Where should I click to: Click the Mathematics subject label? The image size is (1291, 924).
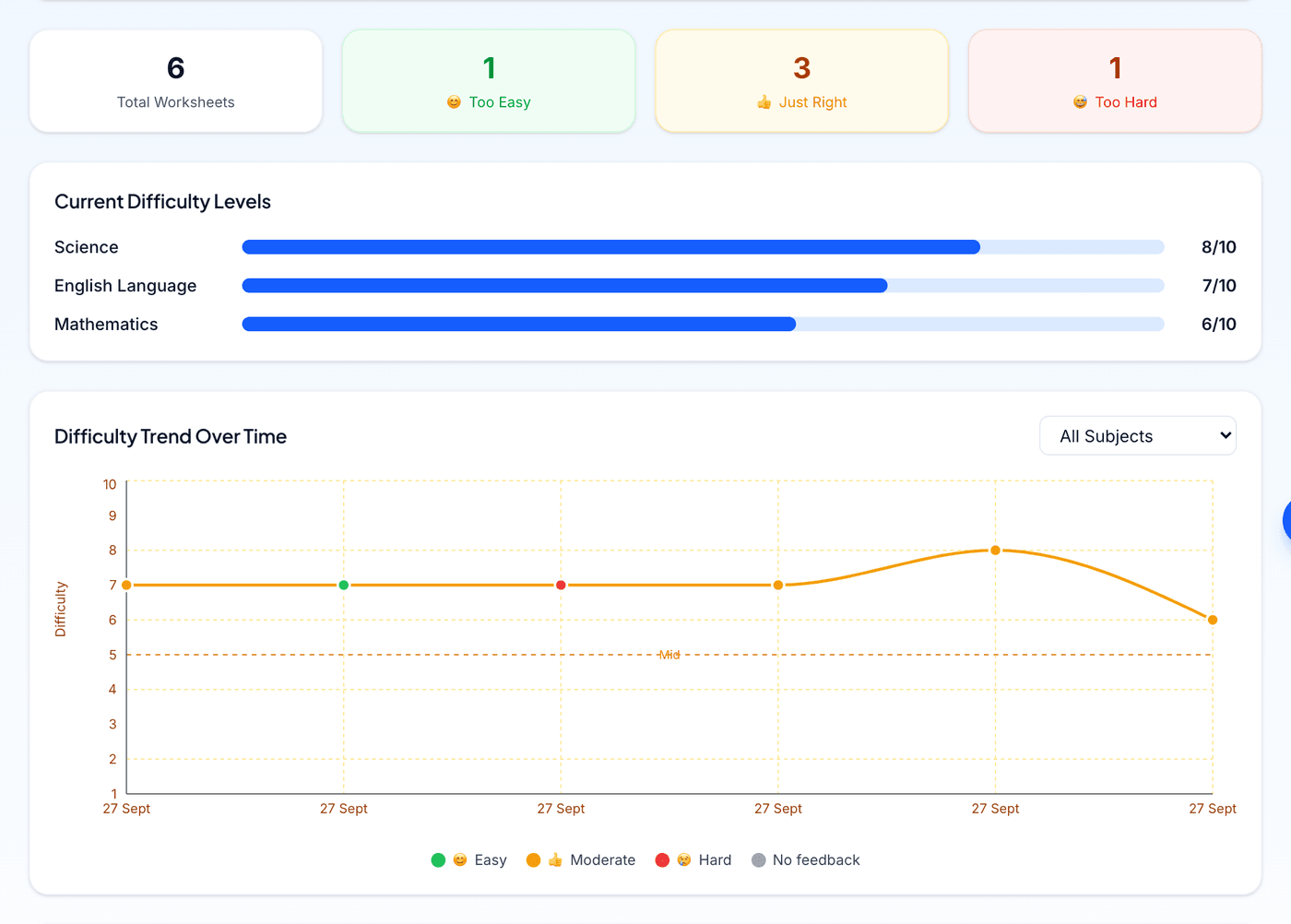106,325
